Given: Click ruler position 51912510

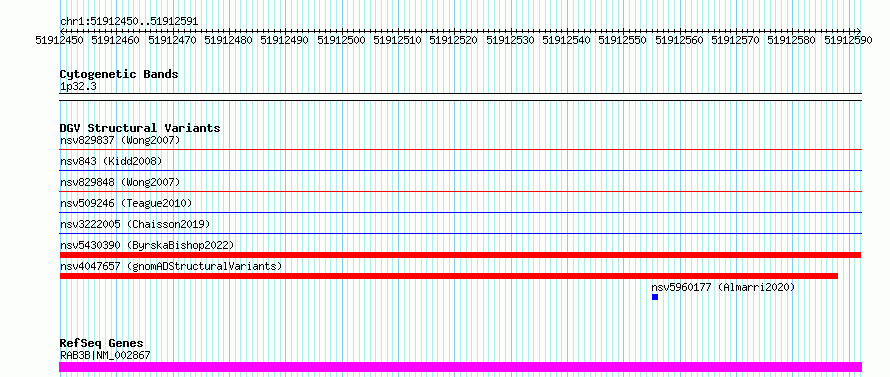Looking at the screenshot, I should [x=398, y=40].
